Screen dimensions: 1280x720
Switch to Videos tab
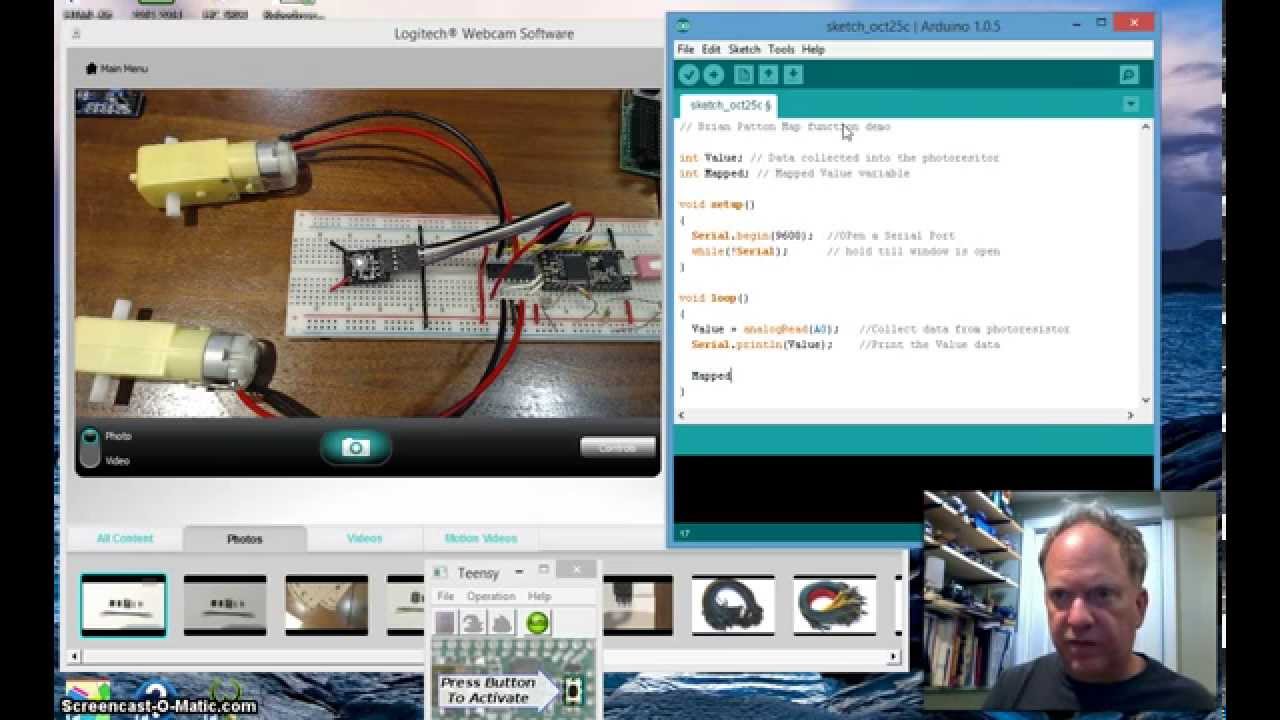tap(365, 538)
